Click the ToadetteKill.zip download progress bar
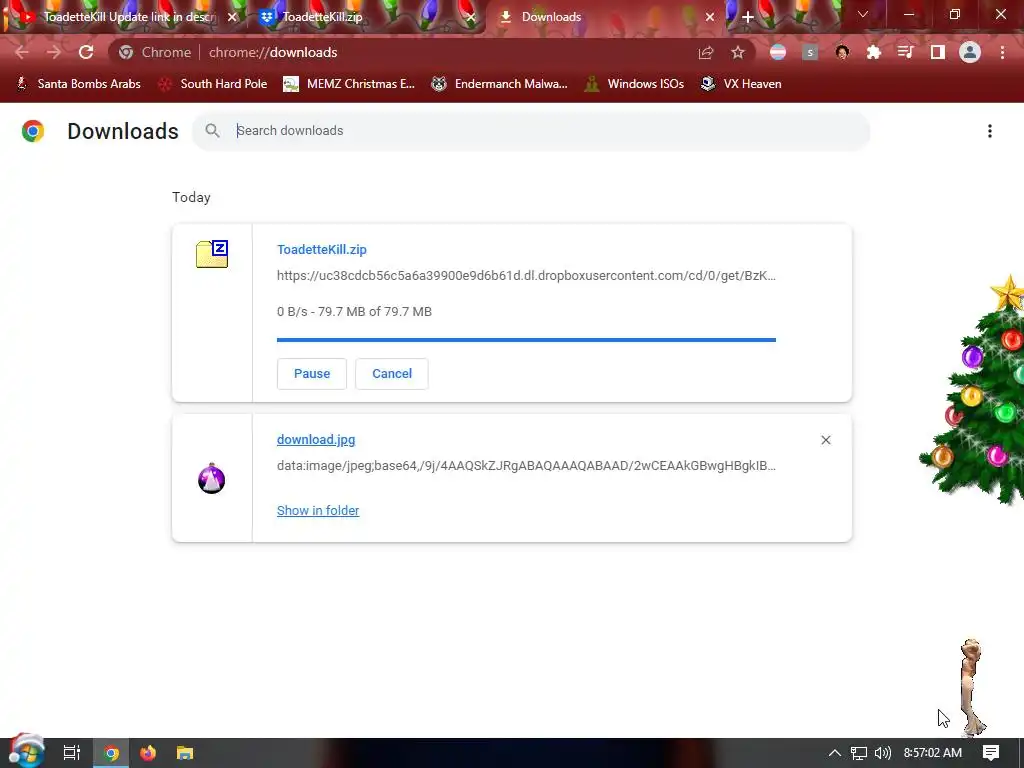Viewport: 1024px width, 768px height. coord(526,340)
